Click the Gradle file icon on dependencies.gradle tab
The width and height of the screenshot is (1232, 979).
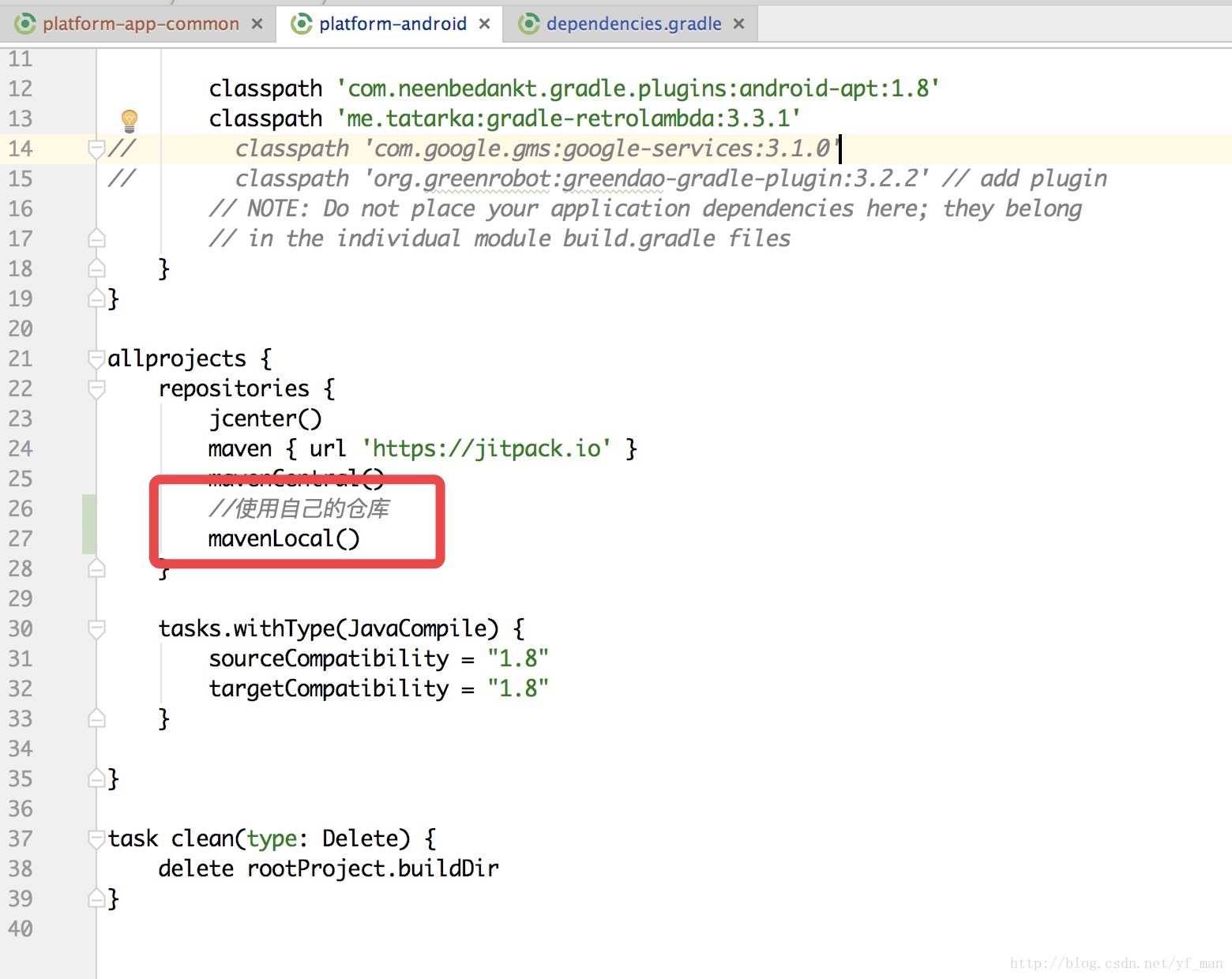pyautogui.click(x=528, y=24)
